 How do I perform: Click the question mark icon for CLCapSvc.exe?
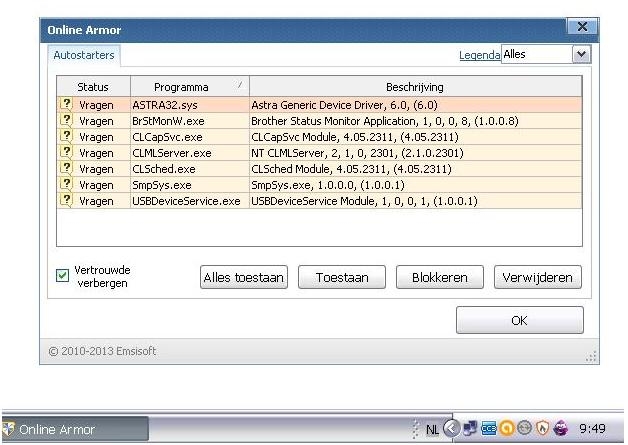(x=66, y=137)
